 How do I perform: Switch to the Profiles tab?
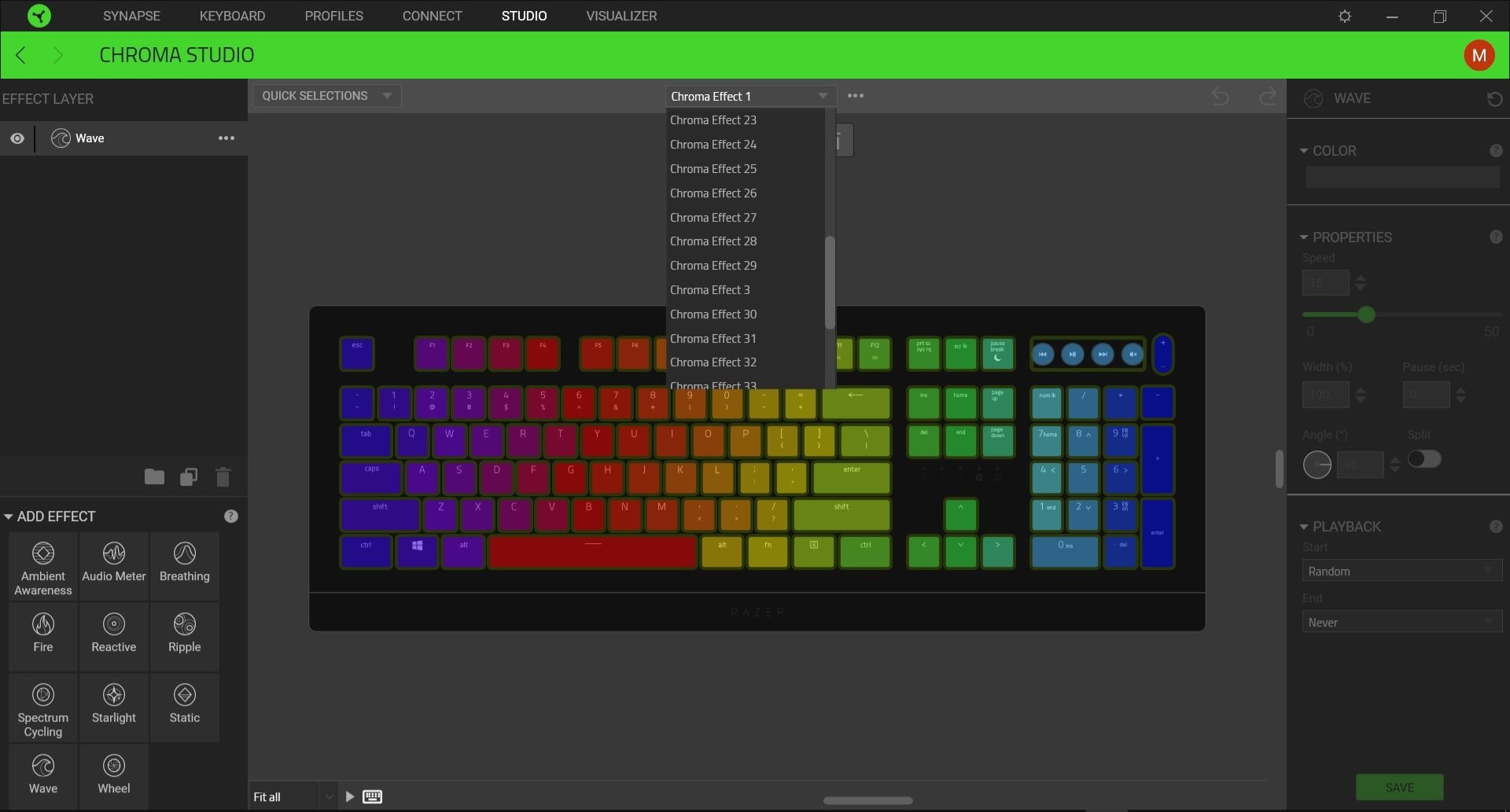tap(333, 16)
